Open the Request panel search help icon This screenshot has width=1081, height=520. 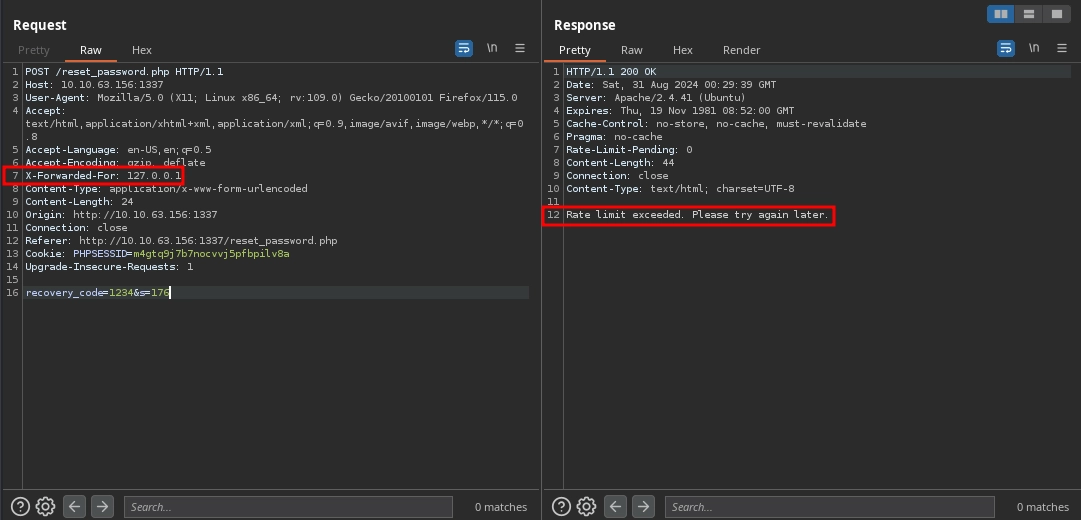coord(20,507)
